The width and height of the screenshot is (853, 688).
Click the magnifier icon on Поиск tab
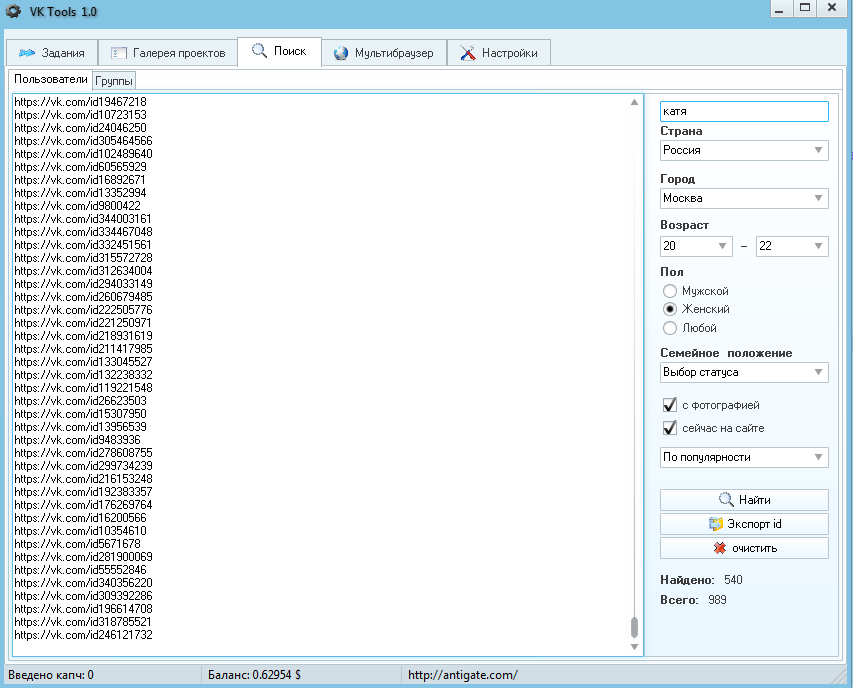[259, 51]
